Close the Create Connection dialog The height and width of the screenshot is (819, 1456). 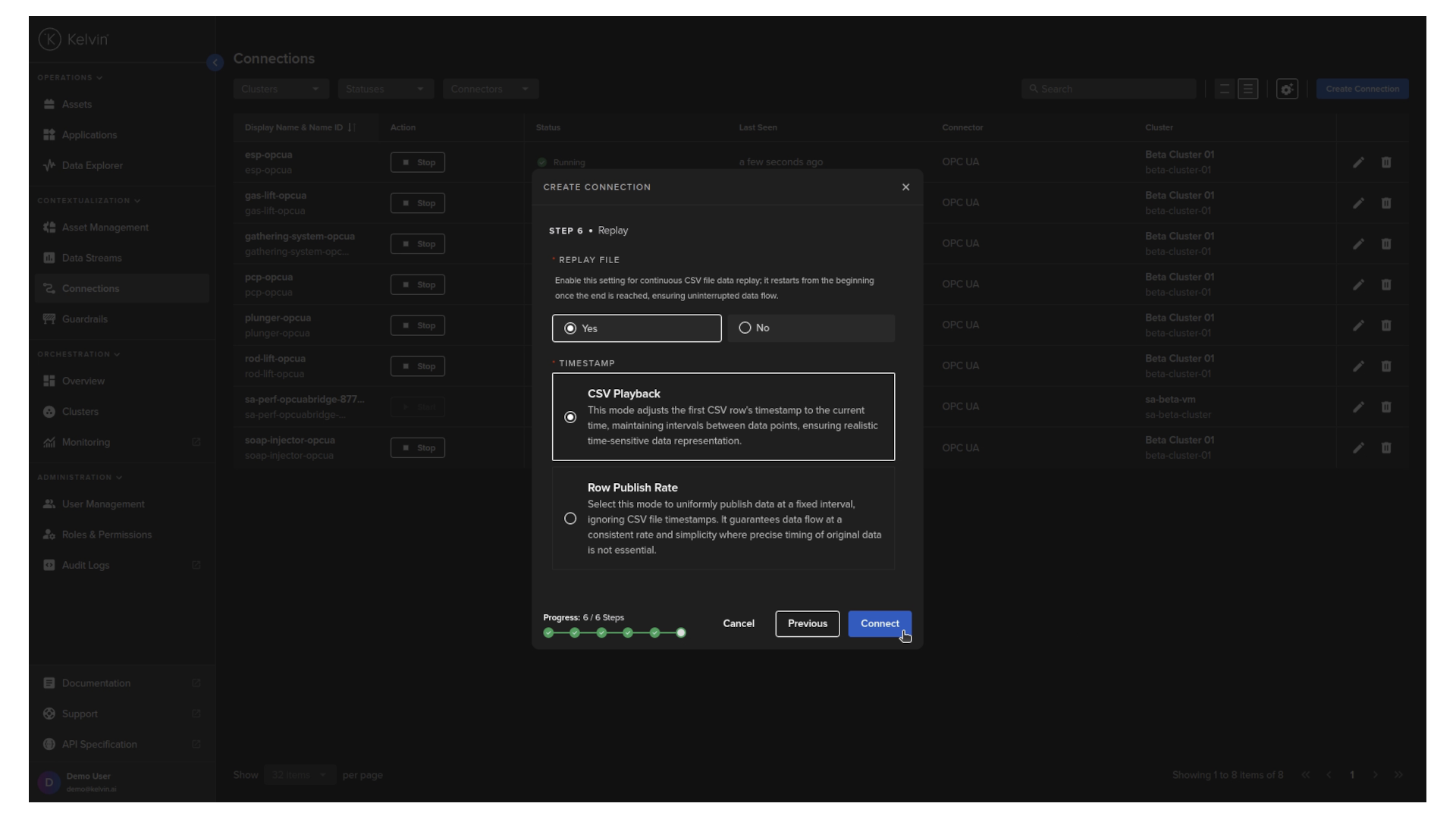905,187
